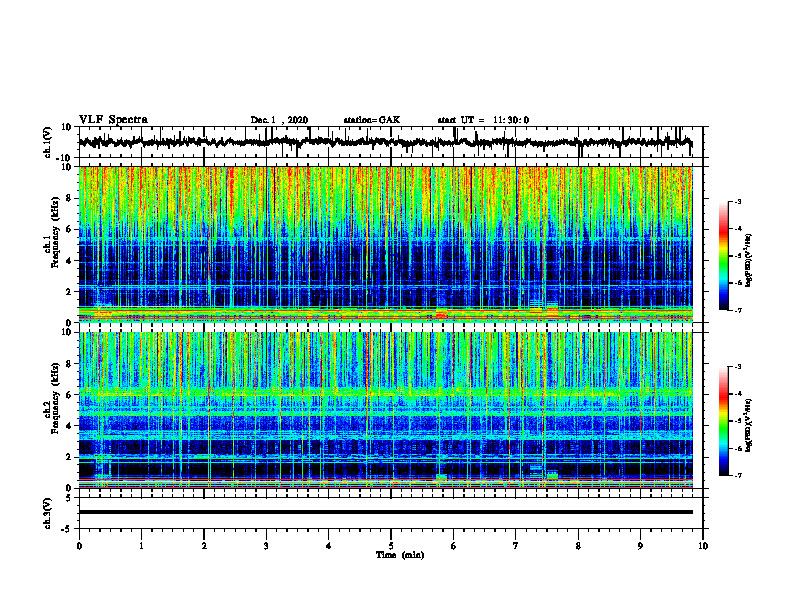Click time axis tick label "8"
The height and width of the screenshot is (612, 792).
pyautogui.click(x=578, y=546)
